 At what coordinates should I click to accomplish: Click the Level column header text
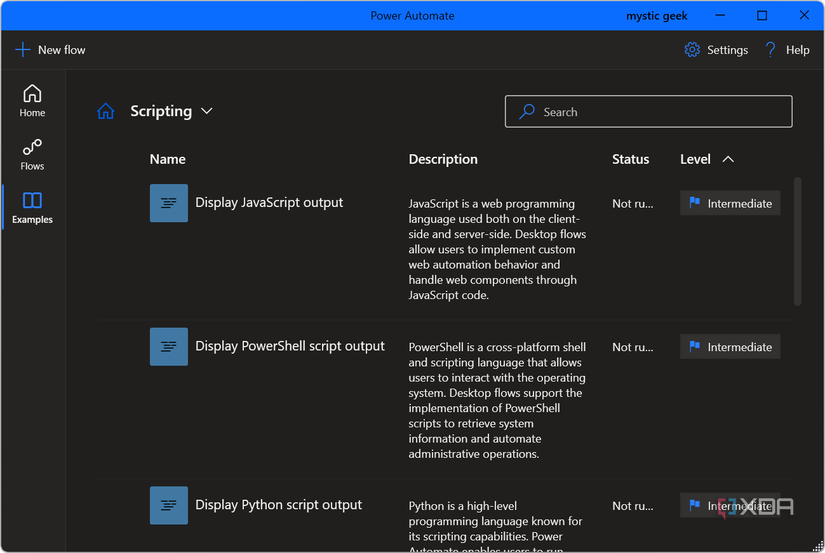coord(695,159)
